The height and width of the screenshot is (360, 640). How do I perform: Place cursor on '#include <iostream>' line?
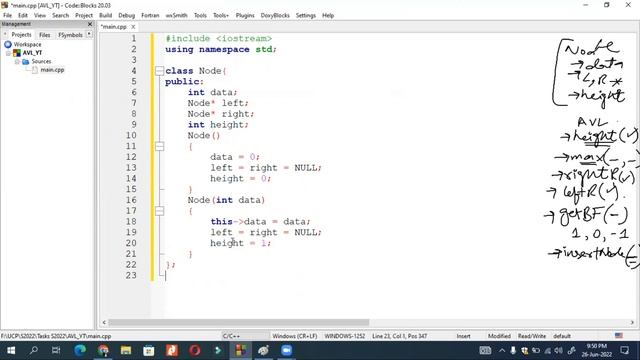(x=219, y=38)
